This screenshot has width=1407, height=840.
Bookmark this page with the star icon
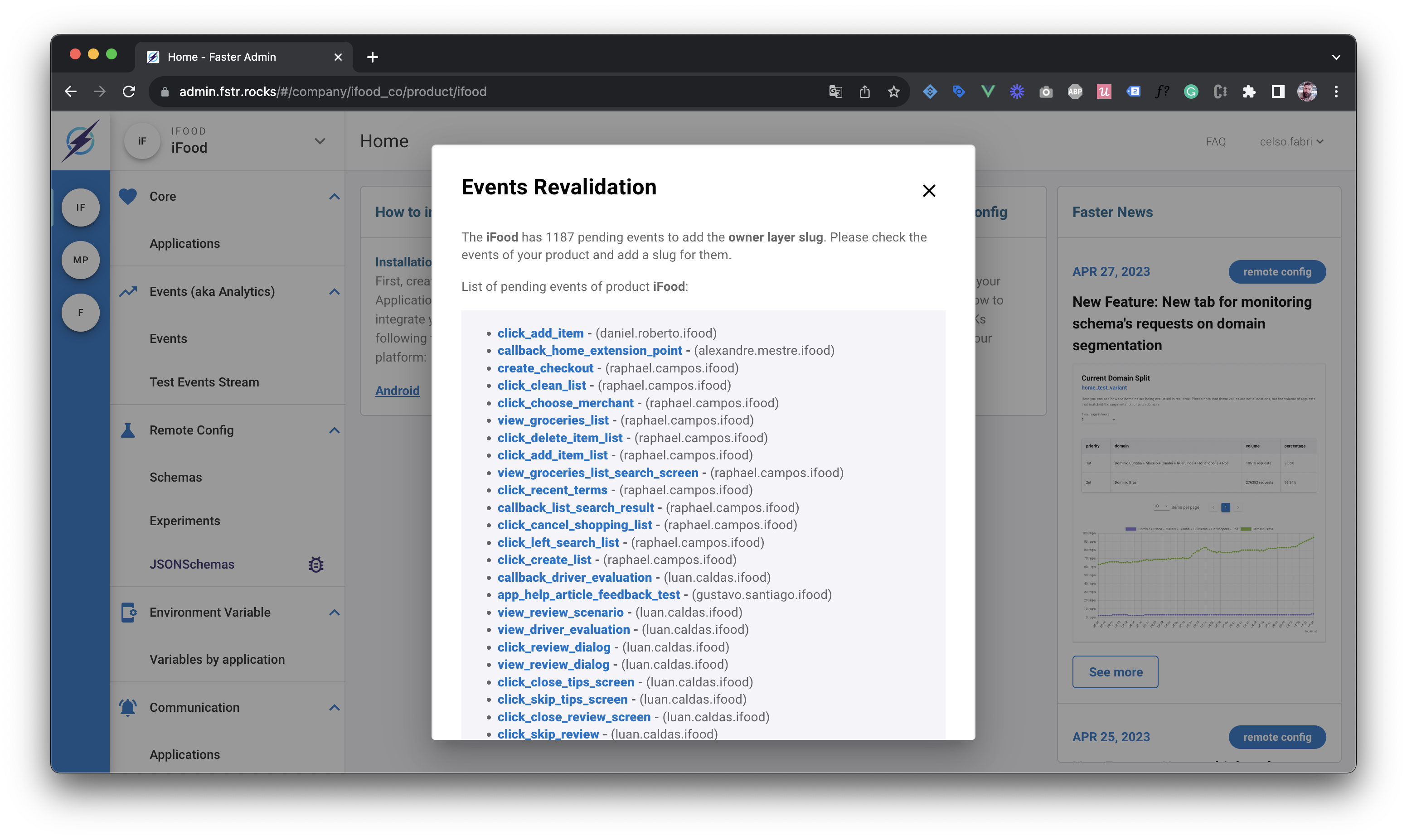click(893, 92)
